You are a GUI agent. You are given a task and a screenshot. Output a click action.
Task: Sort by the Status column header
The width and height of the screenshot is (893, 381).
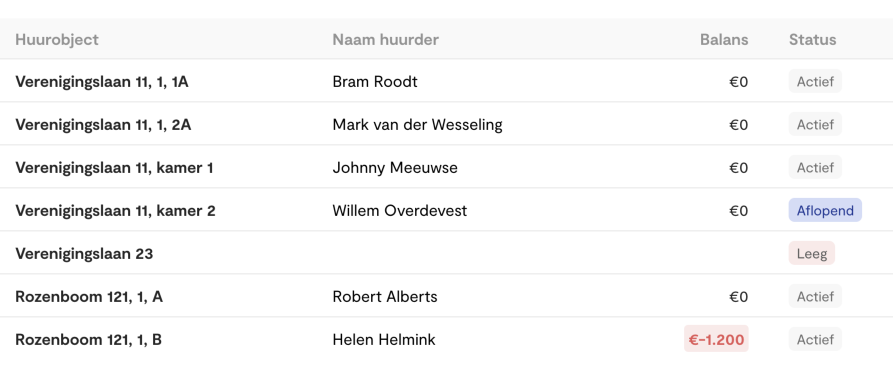click(812, 39)
